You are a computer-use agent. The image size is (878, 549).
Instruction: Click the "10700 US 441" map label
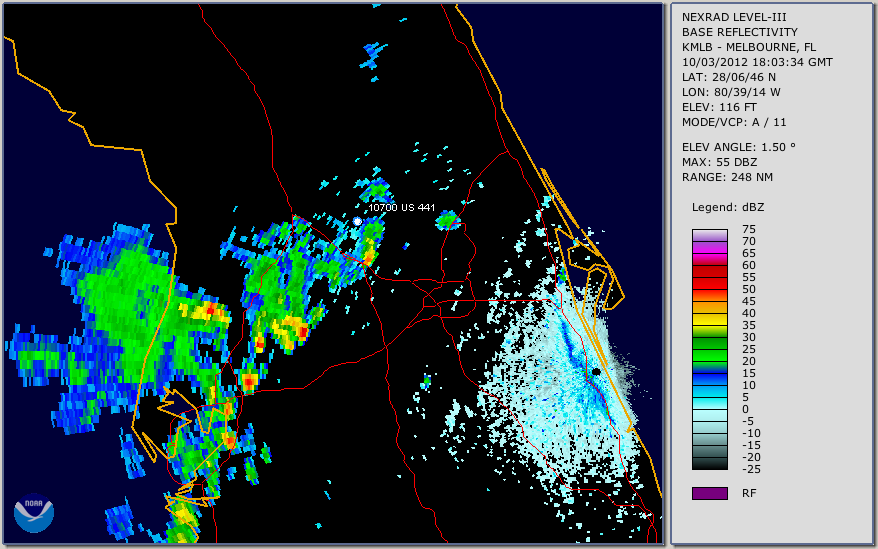[x=401, y=208]
